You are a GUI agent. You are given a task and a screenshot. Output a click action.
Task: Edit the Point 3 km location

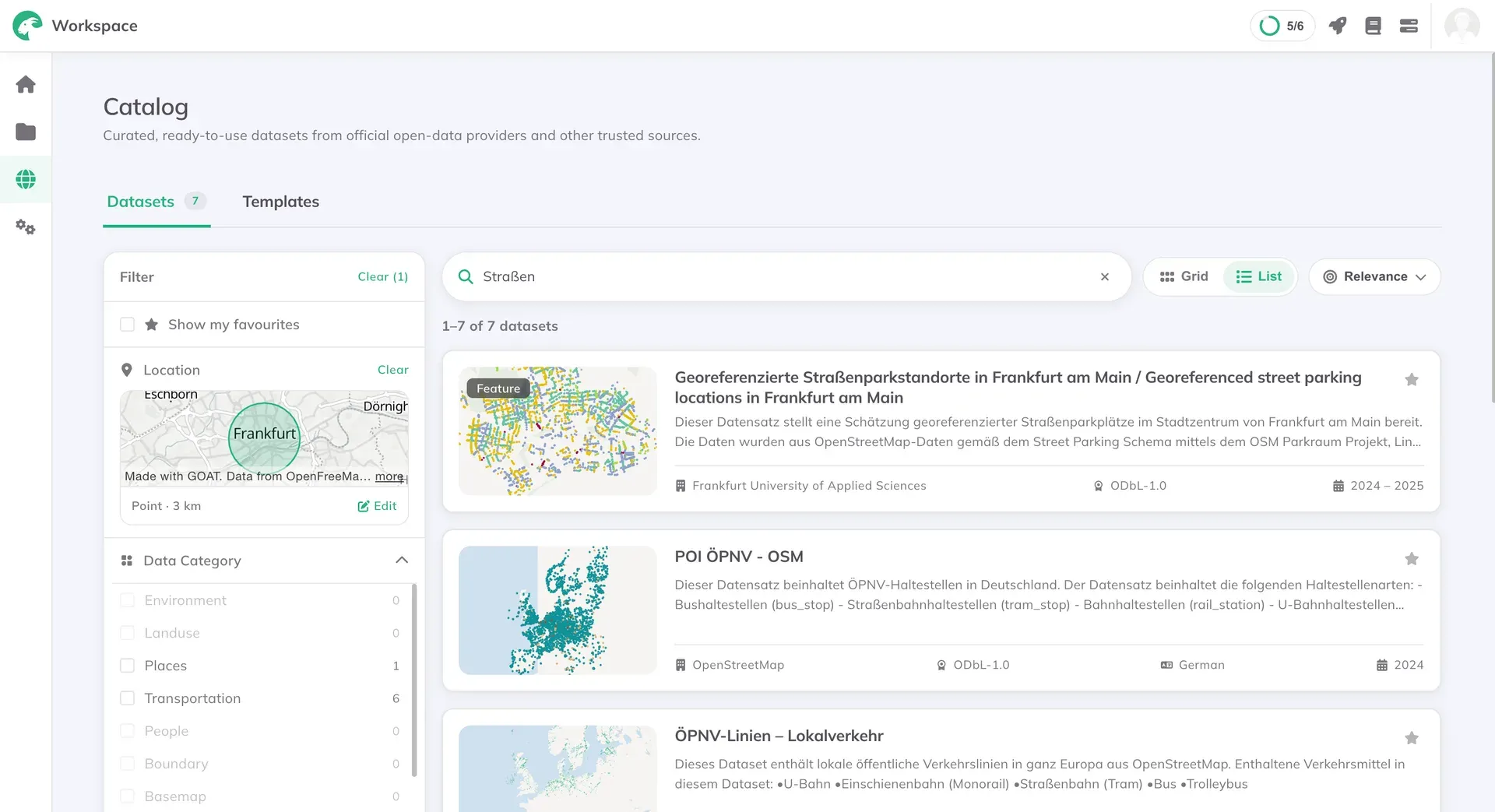(378, 506)
